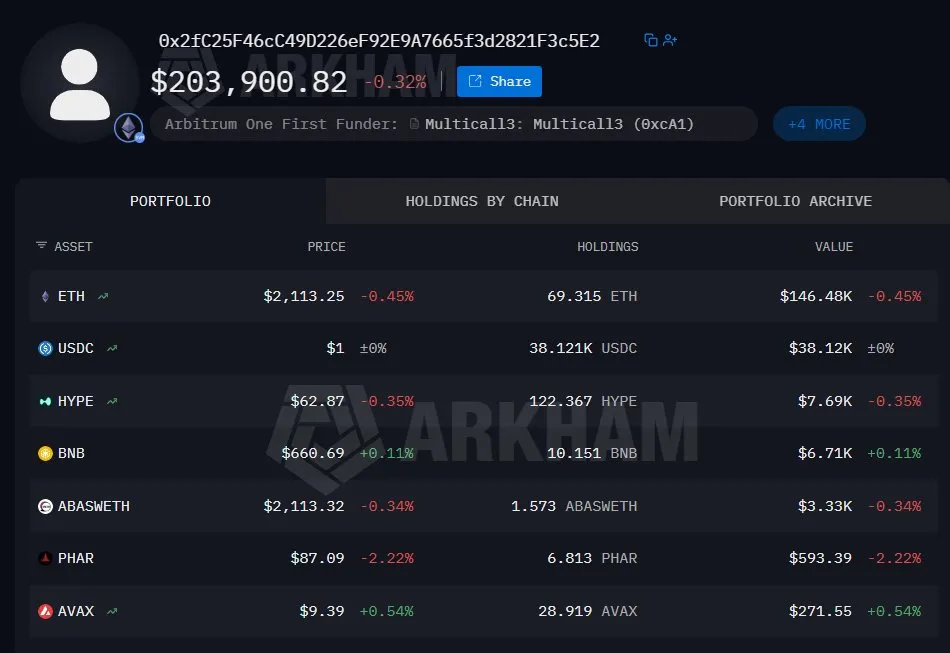This screenshot has width=950, height=653.
Task: Open the AVAX asset name
Action: pyautogui.click(x=76, y=611)
